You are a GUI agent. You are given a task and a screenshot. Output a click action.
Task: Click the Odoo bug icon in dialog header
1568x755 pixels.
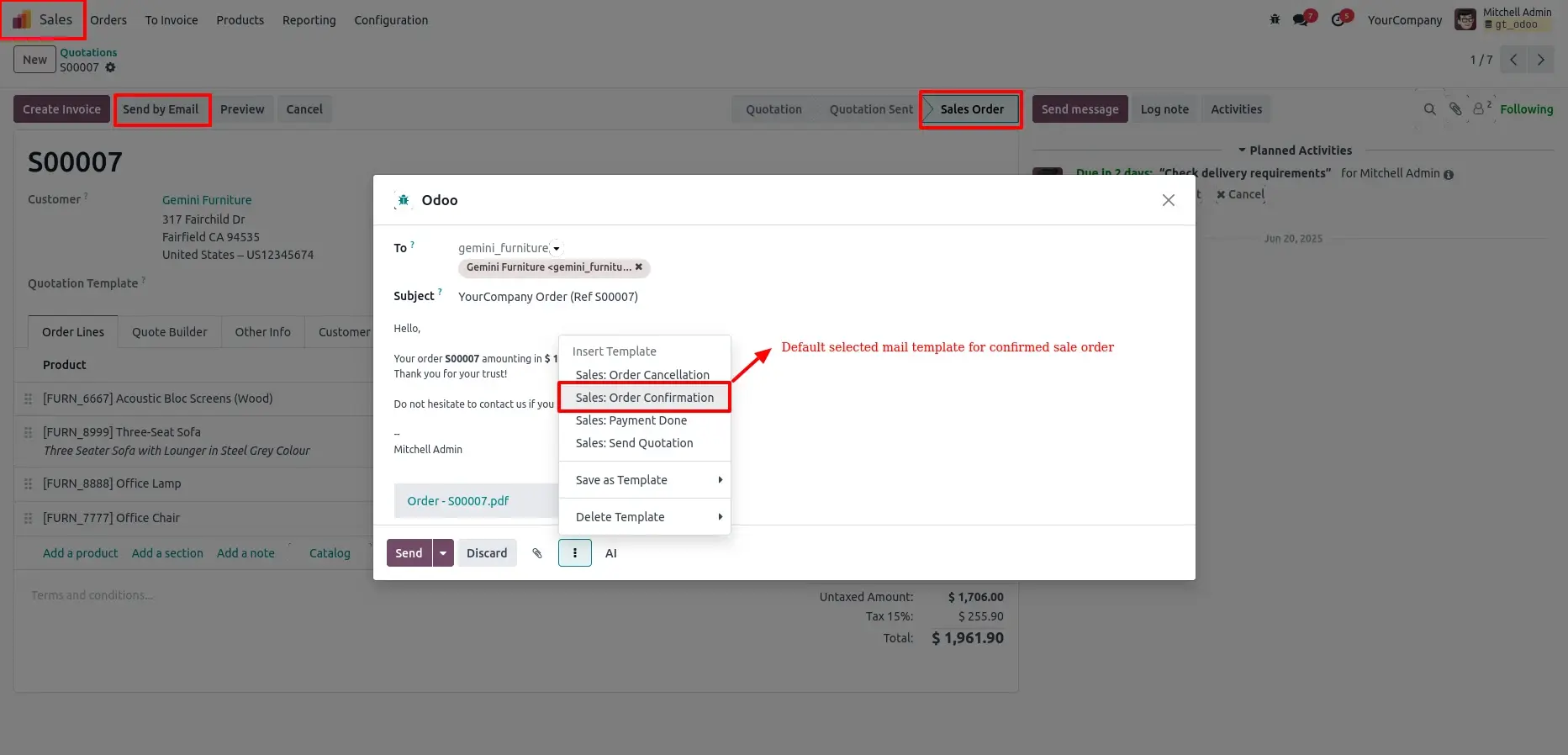[404, 200]
